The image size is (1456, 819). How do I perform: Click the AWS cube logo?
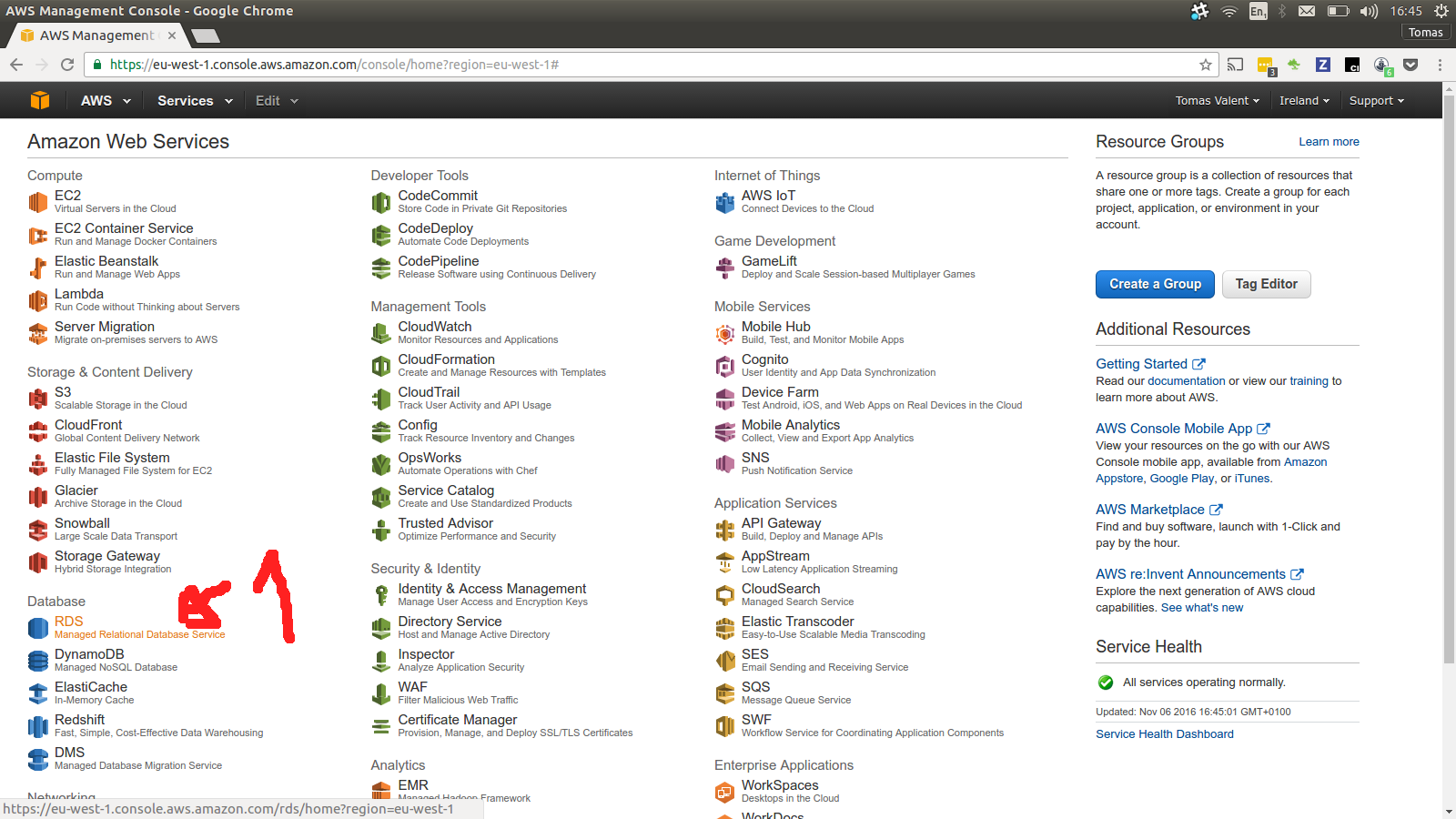point(40,100)
